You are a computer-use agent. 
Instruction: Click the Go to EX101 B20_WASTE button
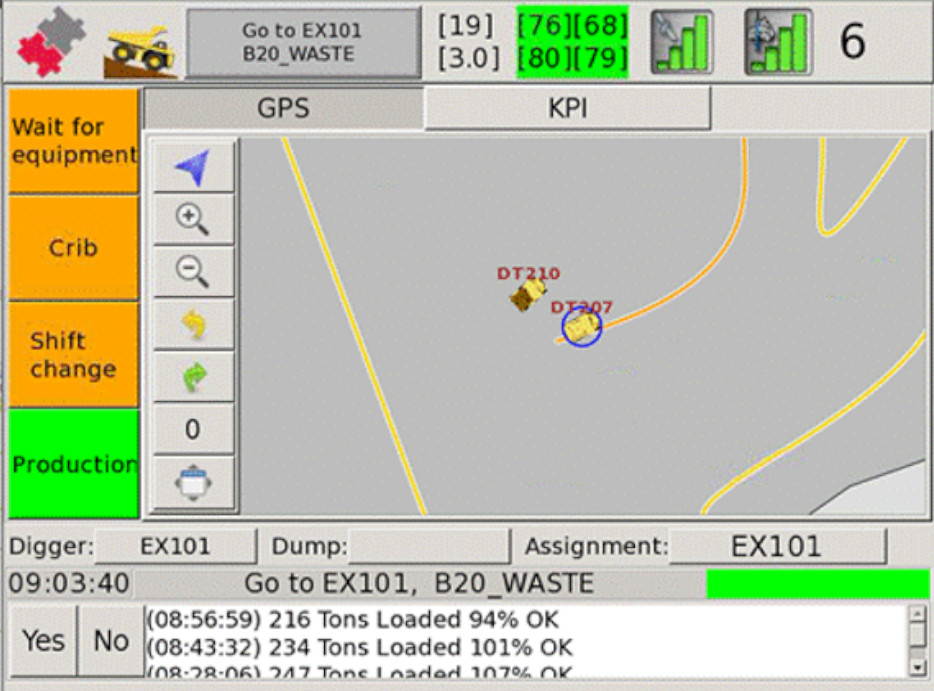click(x=303, y=42)
